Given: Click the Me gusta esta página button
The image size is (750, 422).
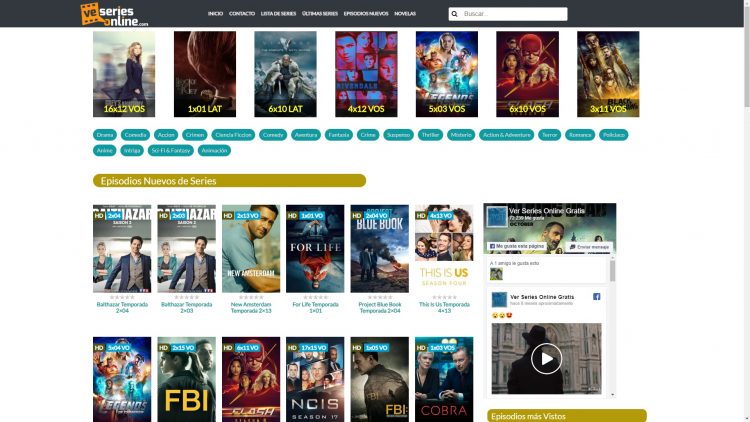Looking at the screenshot, I should click(517, 246).
